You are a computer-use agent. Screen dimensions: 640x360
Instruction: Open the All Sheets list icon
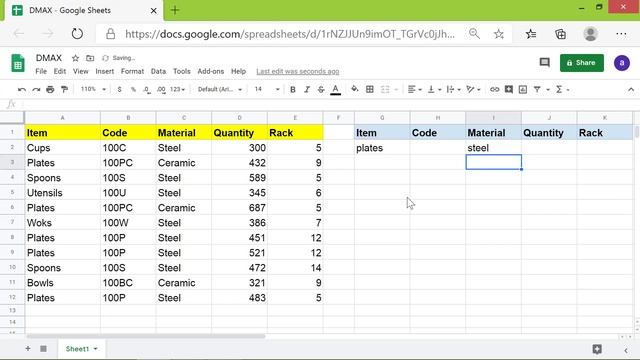tap(43, 349)
